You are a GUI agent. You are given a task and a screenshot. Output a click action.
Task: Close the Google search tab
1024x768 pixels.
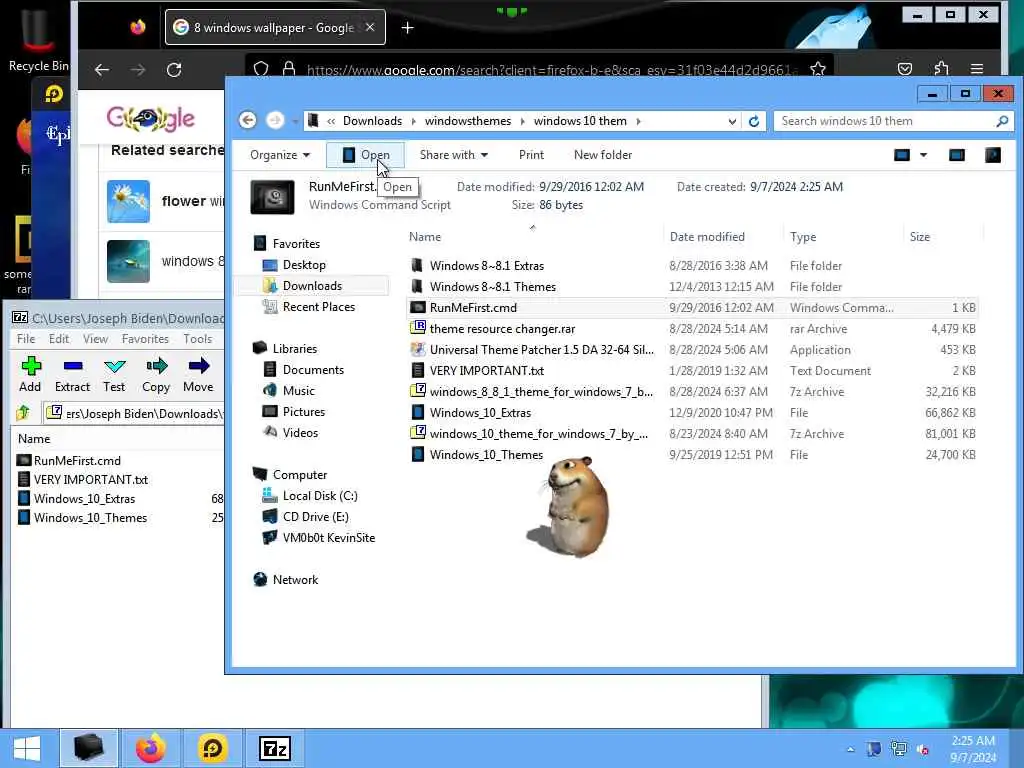pos(370,27)
